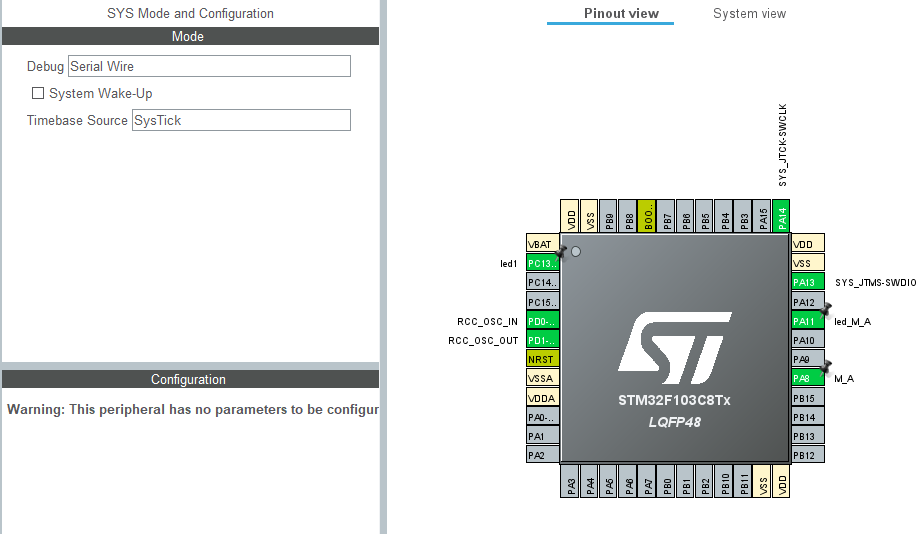The height and width of the screenshot is (534, 924).
Task: Click the BOOT0 pin on the top edge
Action: 648,216
